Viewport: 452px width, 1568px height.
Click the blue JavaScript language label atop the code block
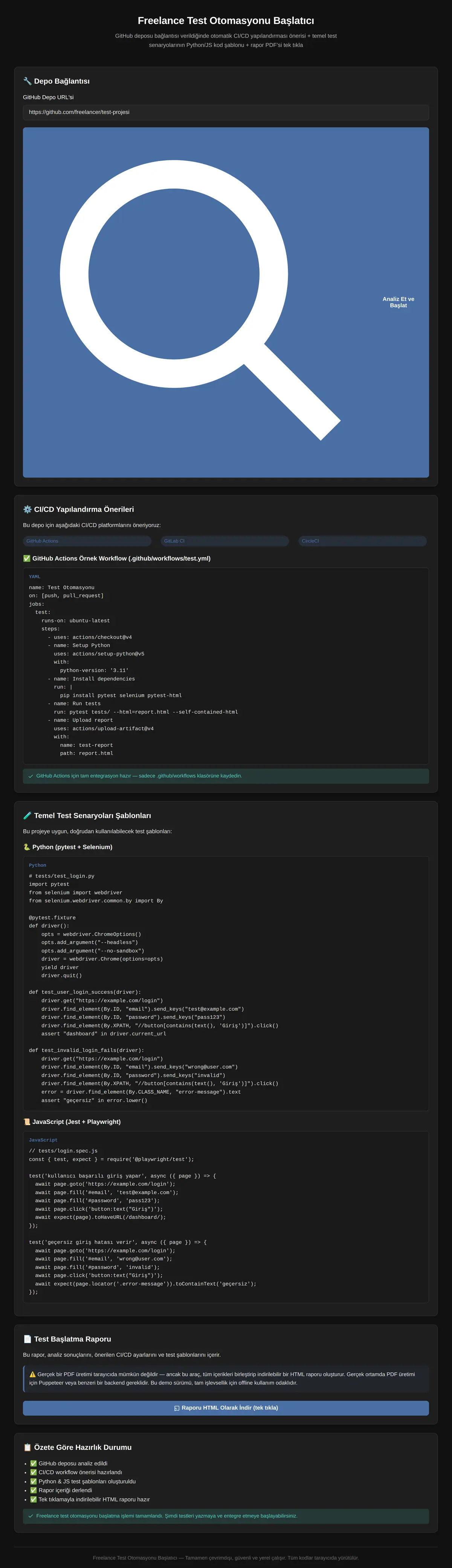coord(43,1140)
